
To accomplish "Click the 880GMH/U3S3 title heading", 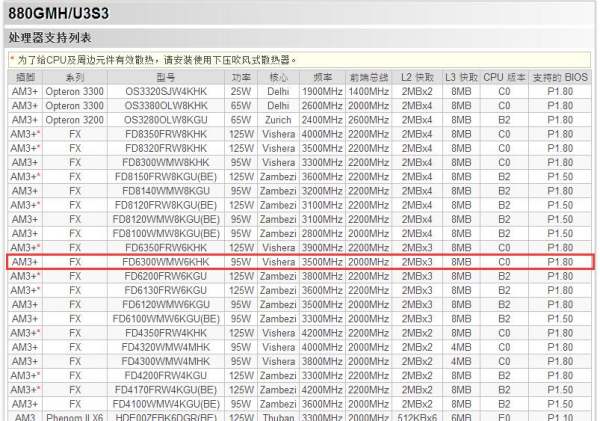I will point(59,14).
